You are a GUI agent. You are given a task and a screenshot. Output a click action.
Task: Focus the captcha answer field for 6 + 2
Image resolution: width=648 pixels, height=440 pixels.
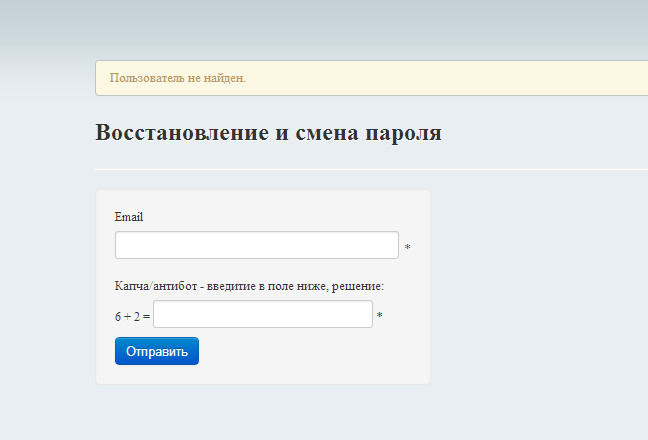coord(263,314)
